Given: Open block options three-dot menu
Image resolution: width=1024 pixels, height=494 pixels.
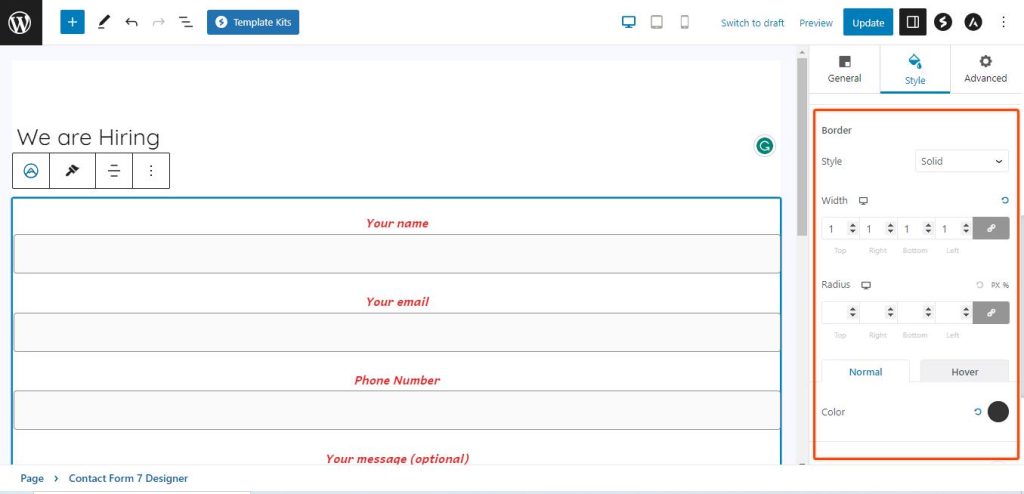Looking at the screenshot, I should [x=151, y=171].
